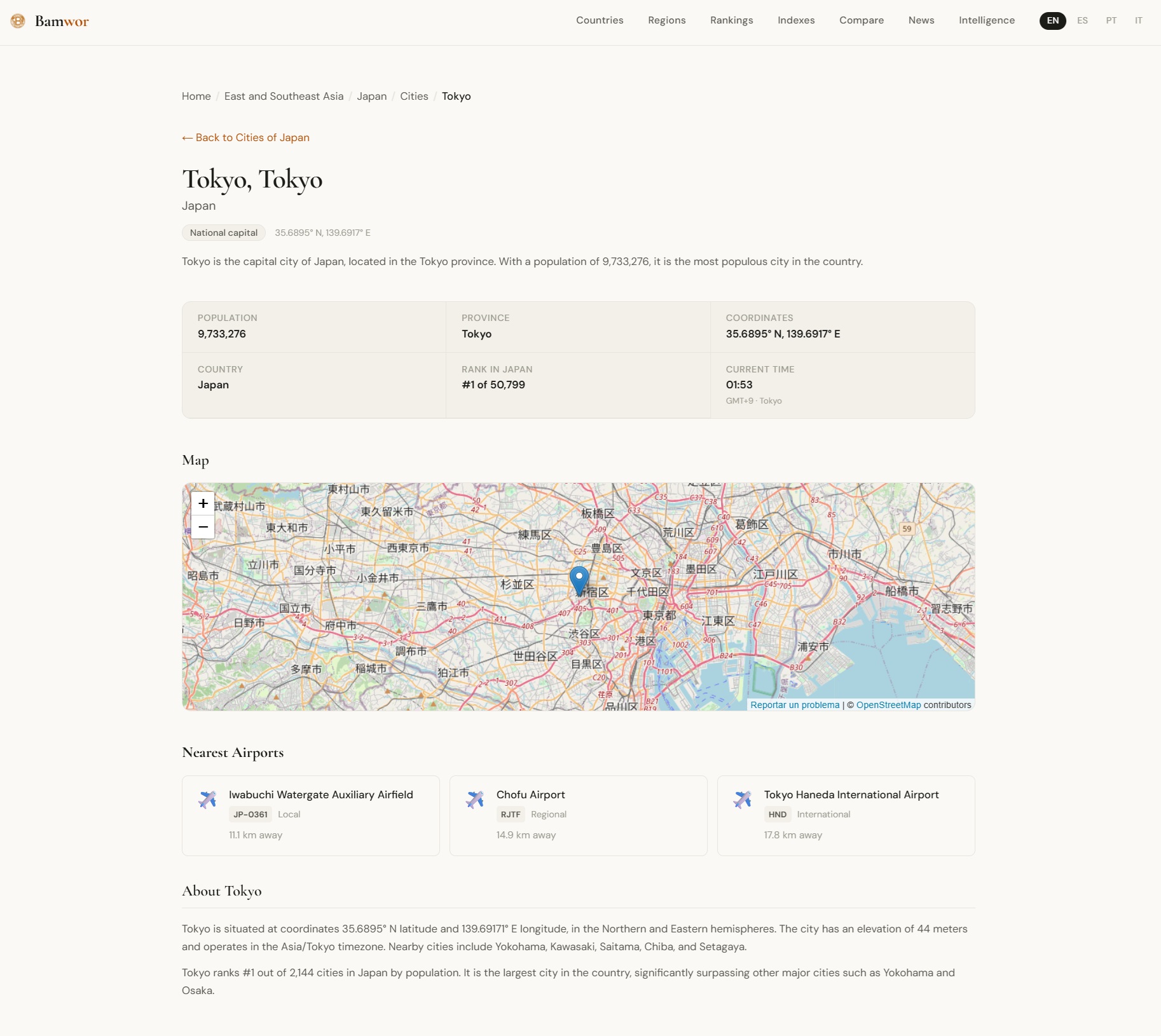Click the airplane icon for Tokyo Haneda Airport
Image resolution: width=1161 pixels, height=1036 pixels.
pyautogui.click(x=743, y=799)
